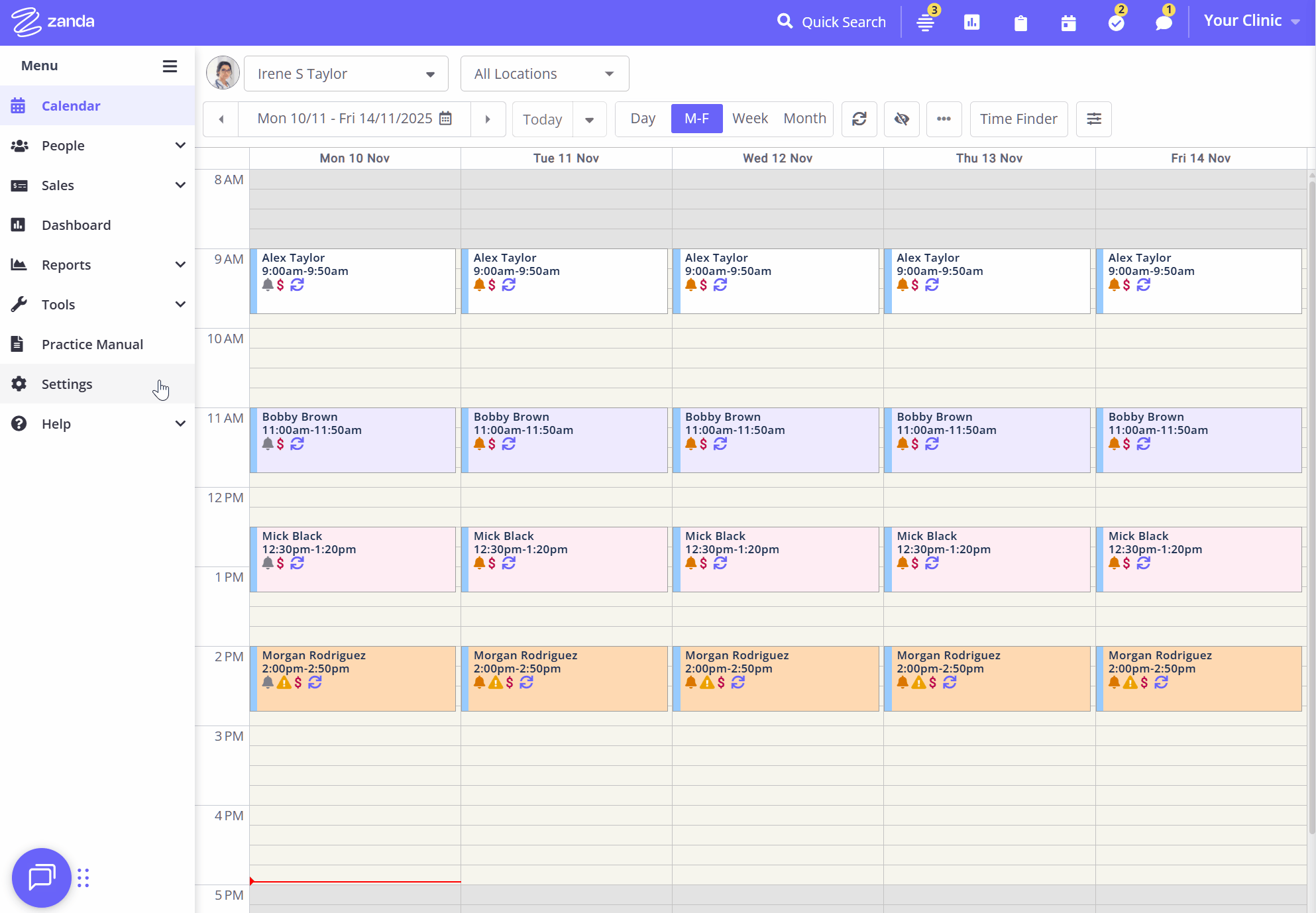This screenshot has height=913, width=1316.
Task: Expand the Tools section in the sidebar
Action: point(97,304)
